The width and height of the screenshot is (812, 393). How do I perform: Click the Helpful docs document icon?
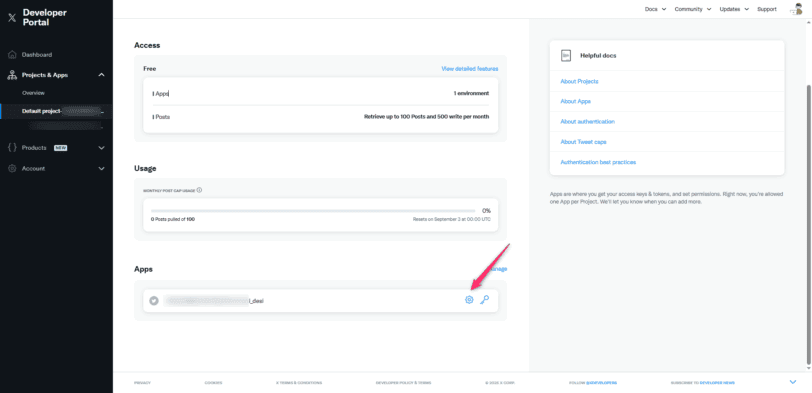point(566,55)
